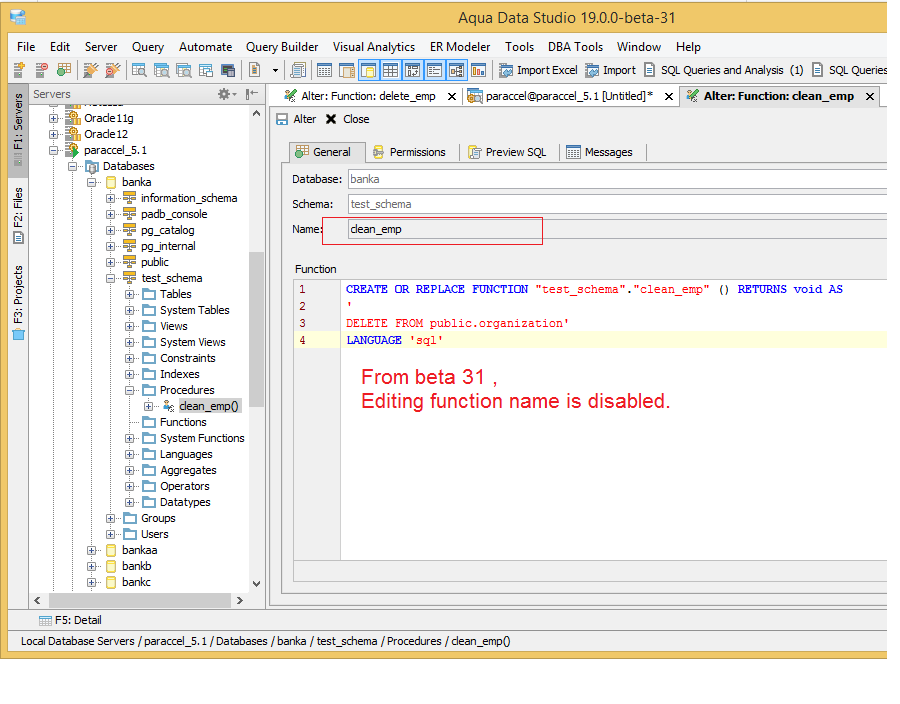Open the F3: Projects side tab

click(18, 302)
